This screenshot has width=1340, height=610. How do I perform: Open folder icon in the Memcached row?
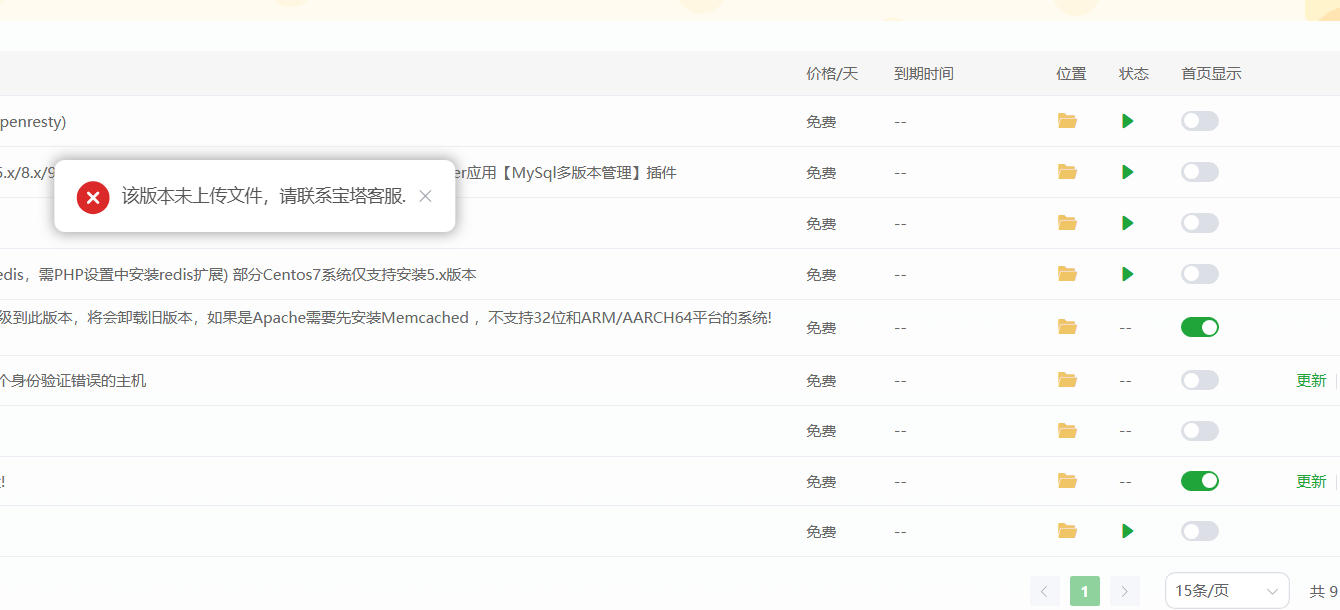(1067, 327)
